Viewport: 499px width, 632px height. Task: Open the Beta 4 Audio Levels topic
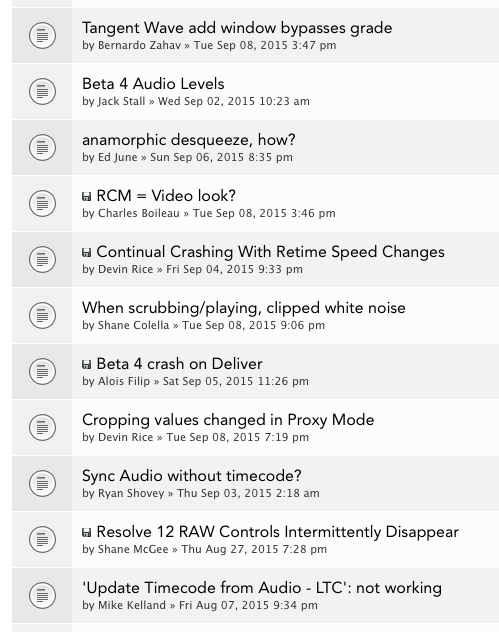[153, 84]
